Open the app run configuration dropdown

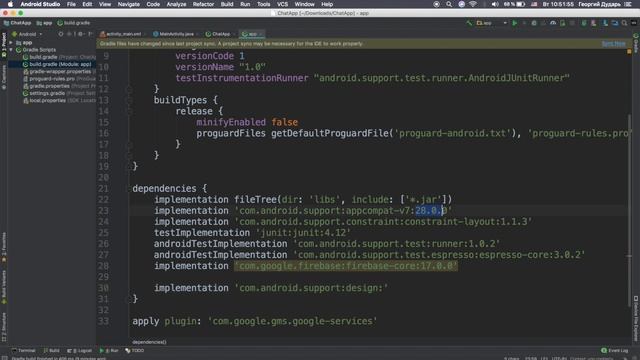(491, 23)
